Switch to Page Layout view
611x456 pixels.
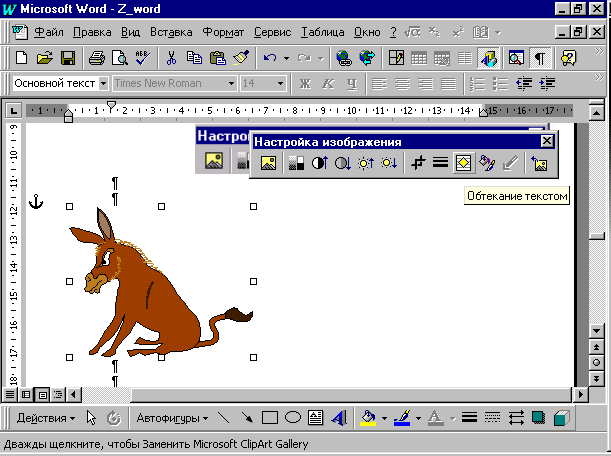[x=42, y=395]
